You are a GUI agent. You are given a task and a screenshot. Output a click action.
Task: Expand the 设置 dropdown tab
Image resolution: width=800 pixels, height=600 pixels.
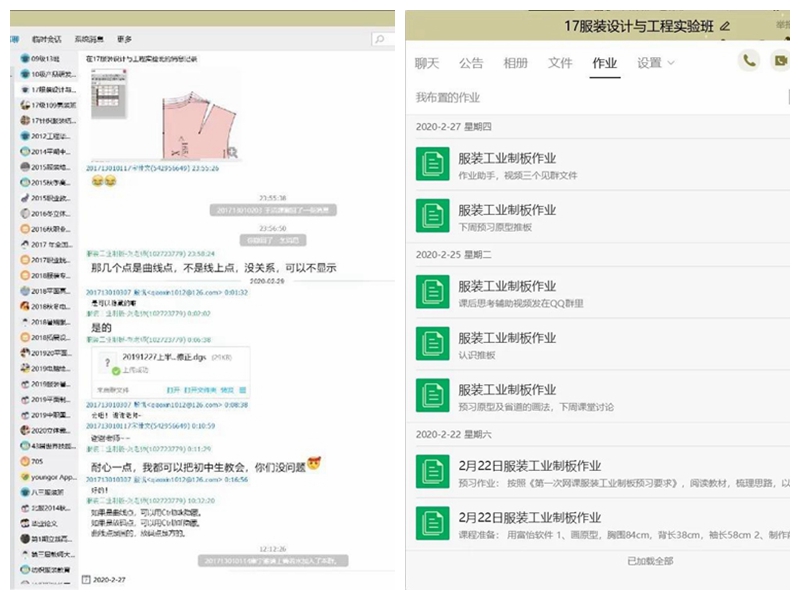(656, 63)
